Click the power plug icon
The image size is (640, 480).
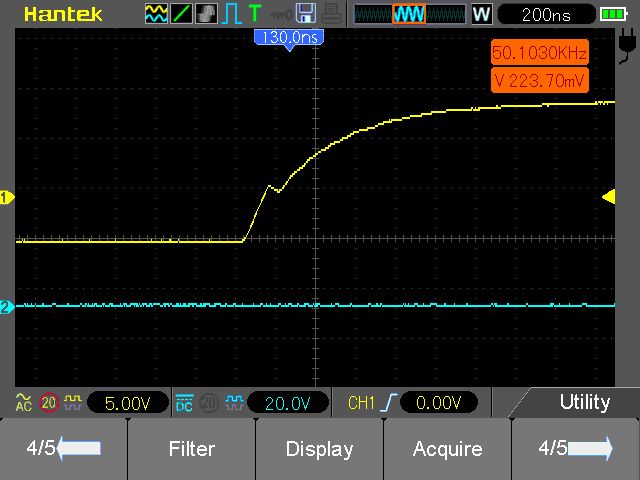[x=627, y=46]
